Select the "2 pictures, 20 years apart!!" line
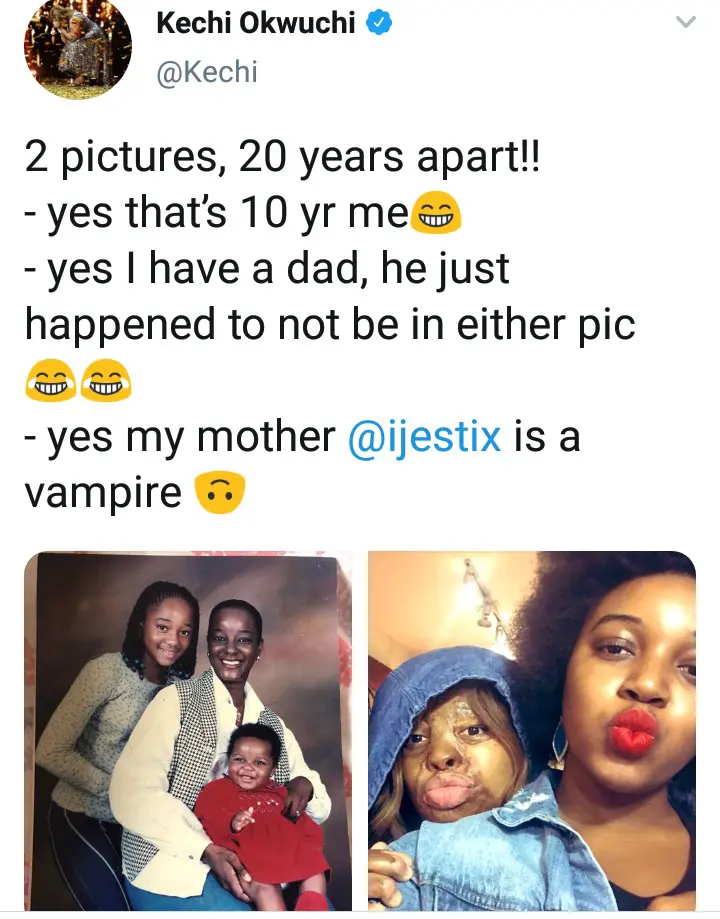The image size is (720, 919). [x=281, y=157]
